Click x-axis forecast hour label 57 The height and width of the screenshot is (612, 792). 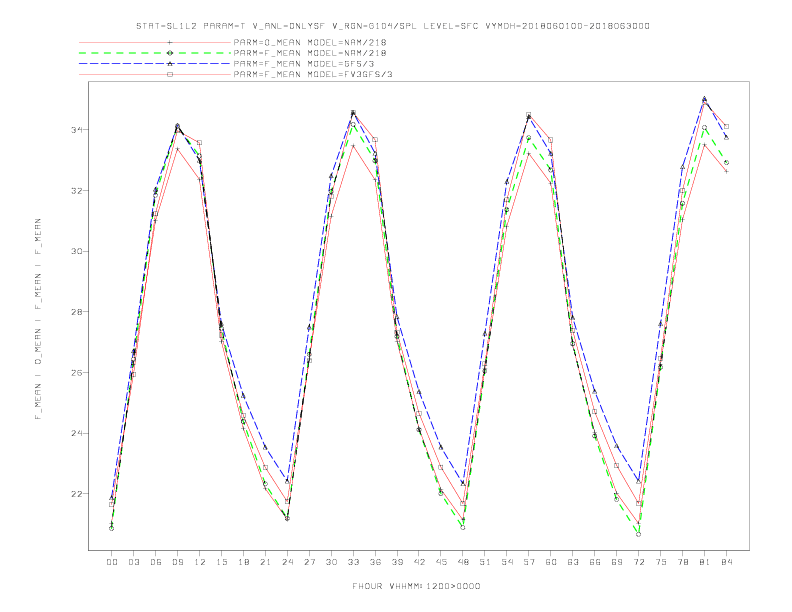(529, 562)
